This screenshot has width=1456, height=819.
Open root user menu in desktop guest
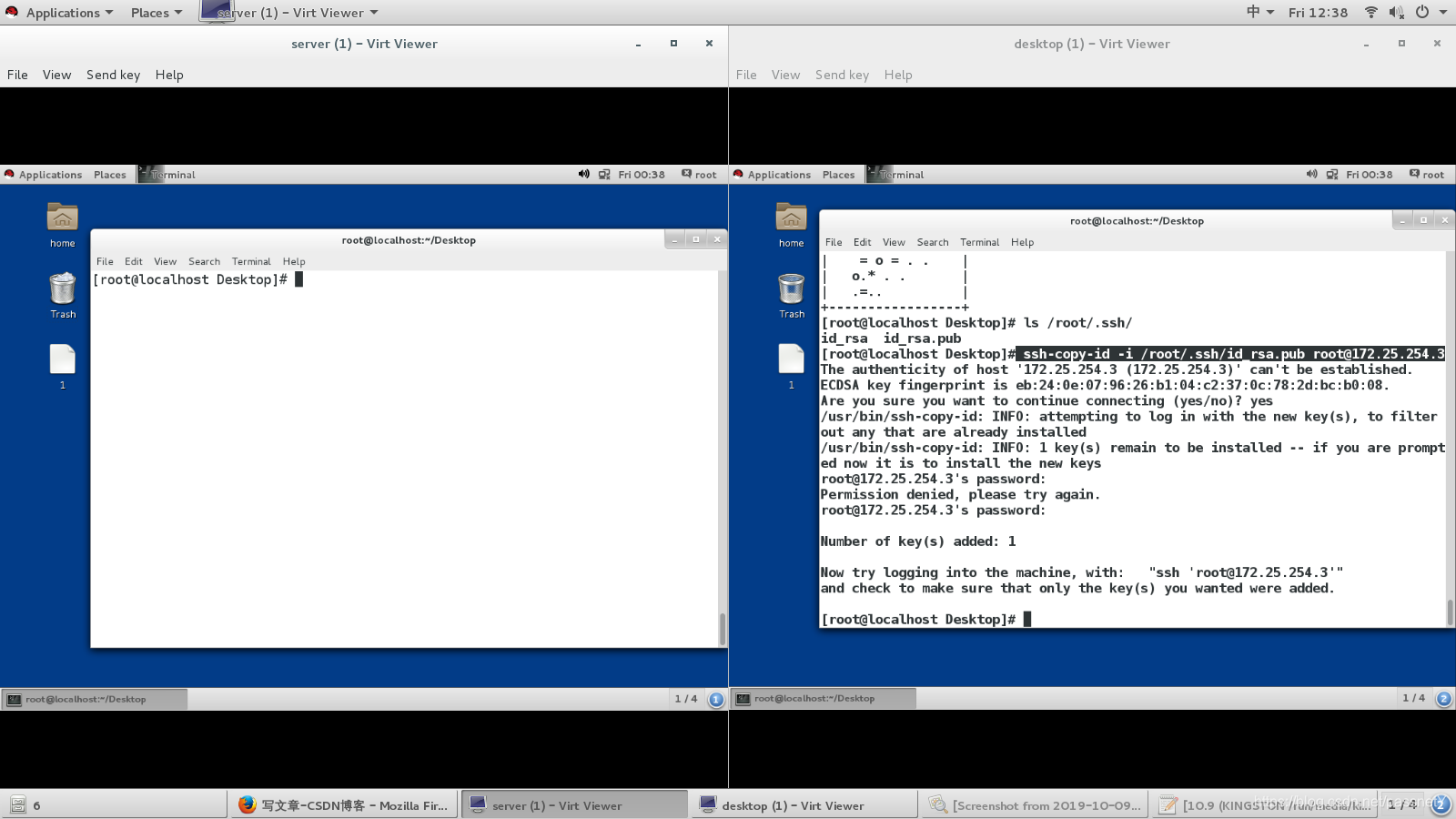[x=1427, y=174]
